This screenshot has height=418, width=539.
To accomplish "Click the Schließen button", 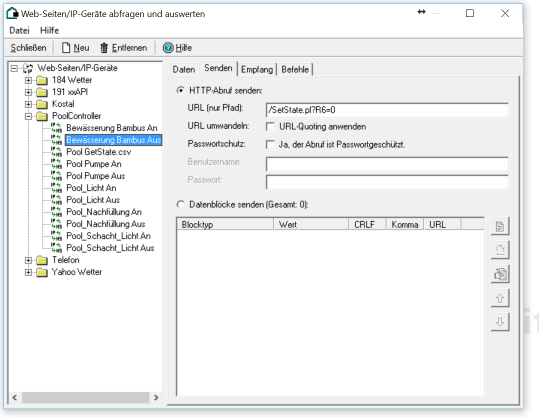I will (29, 48).
